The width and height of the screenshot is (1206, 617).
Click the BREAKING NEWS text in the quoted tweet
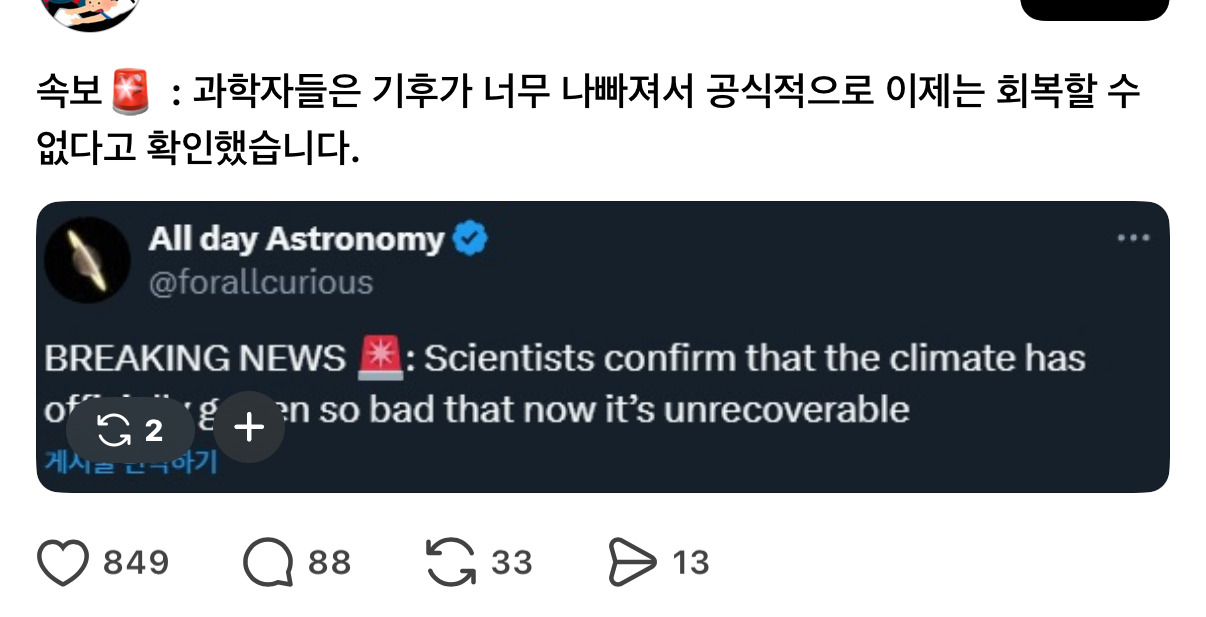195,359
